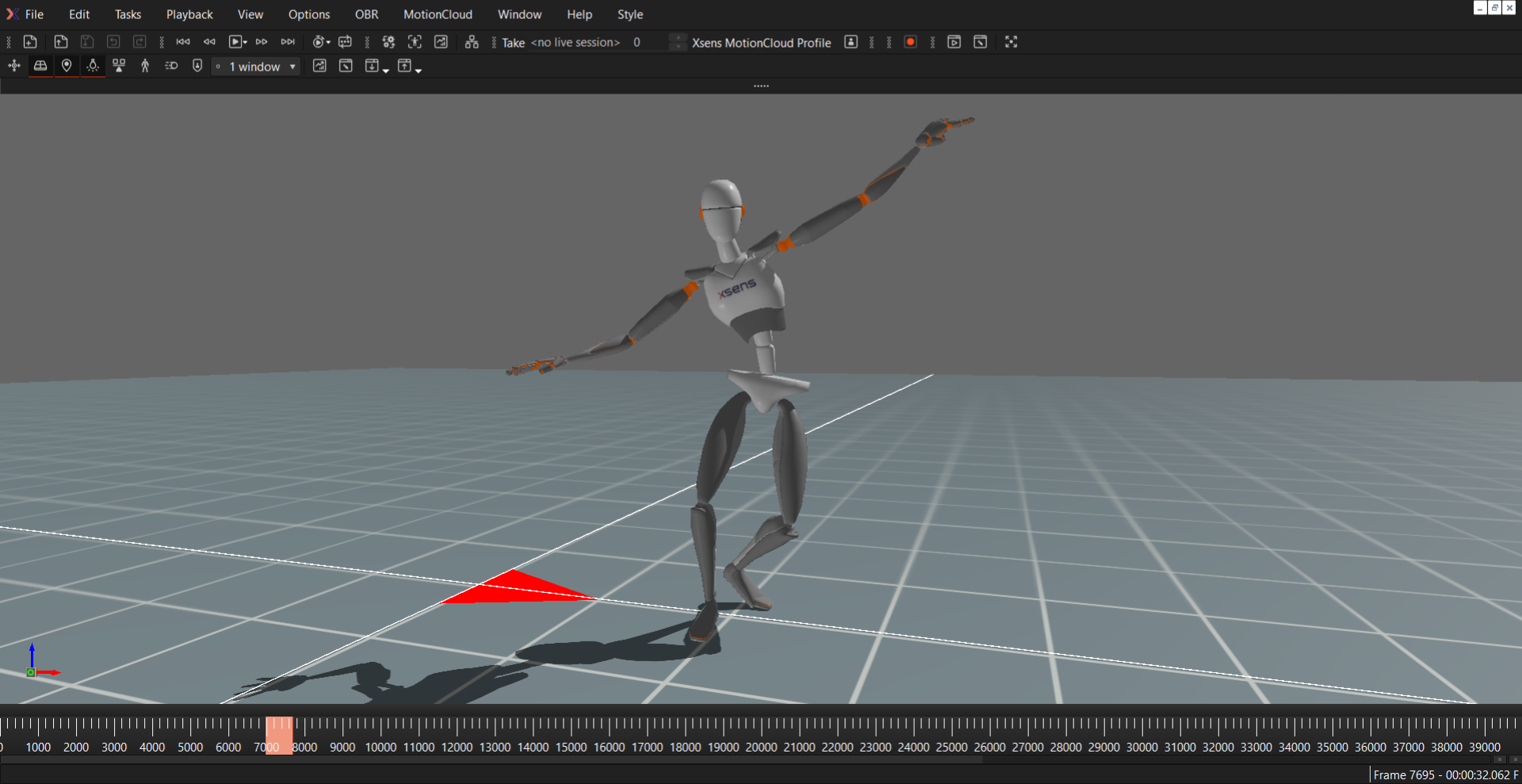Open the Options menu
Viewport: 1522px width, 784px height.
point(309,14)
